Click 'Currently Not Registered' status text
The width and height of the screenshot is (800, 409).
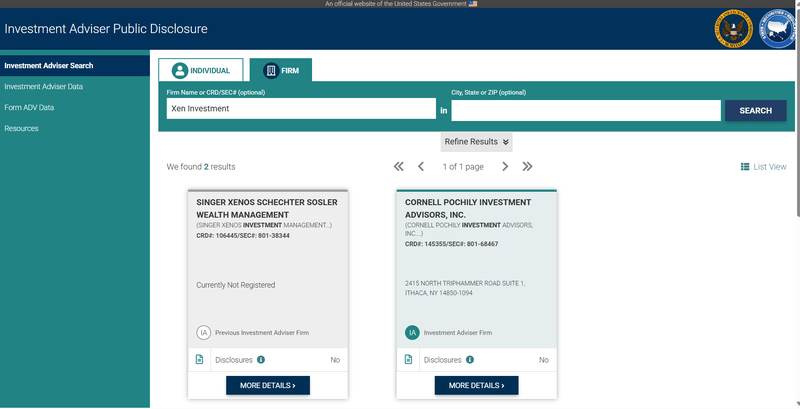pyautogui.click(x=236, y=285)
